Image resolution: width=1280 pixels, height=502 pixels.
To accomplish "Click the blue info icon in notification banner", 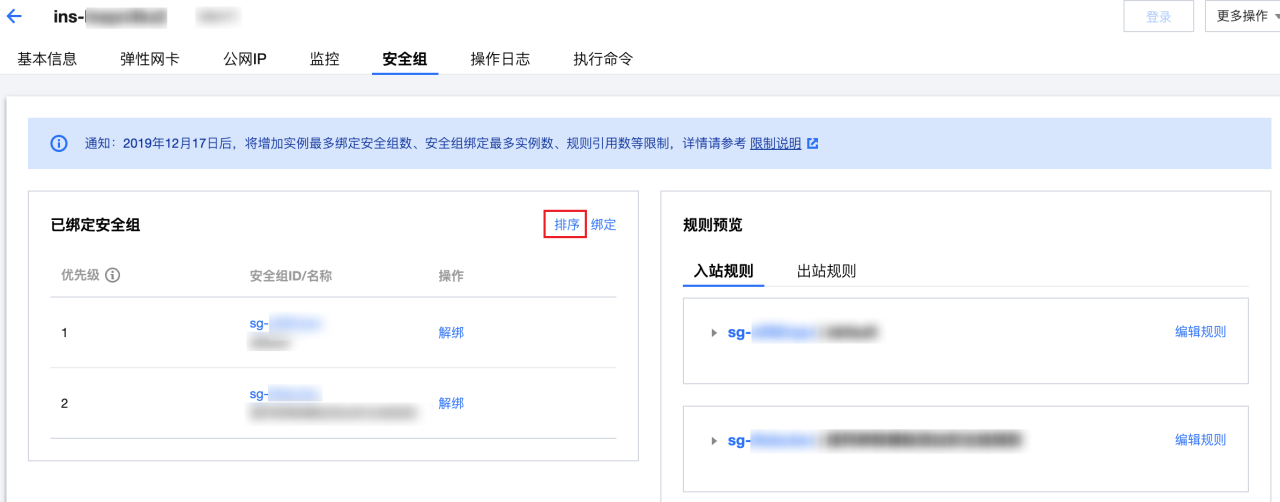I will (x=60, y=143).
